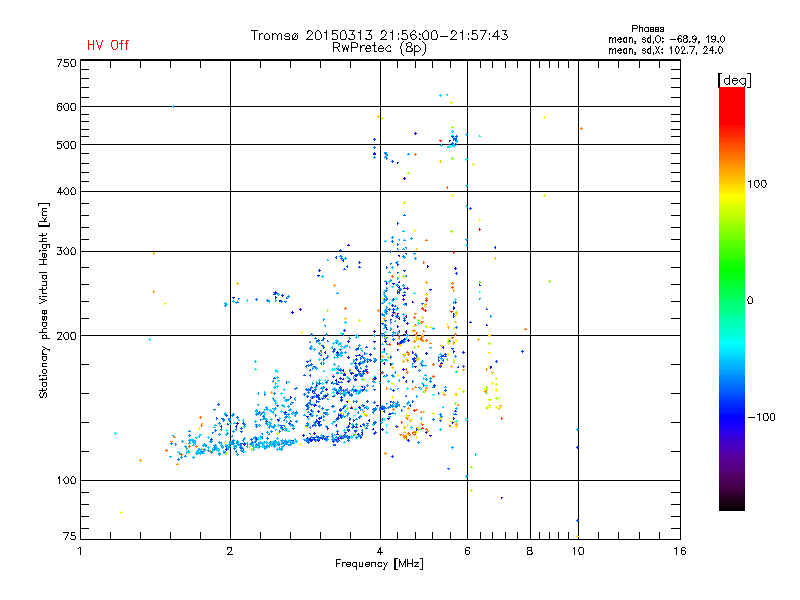Click x-axis tick label '2'
Screen dimensions: 800x600
coord(230,551)
